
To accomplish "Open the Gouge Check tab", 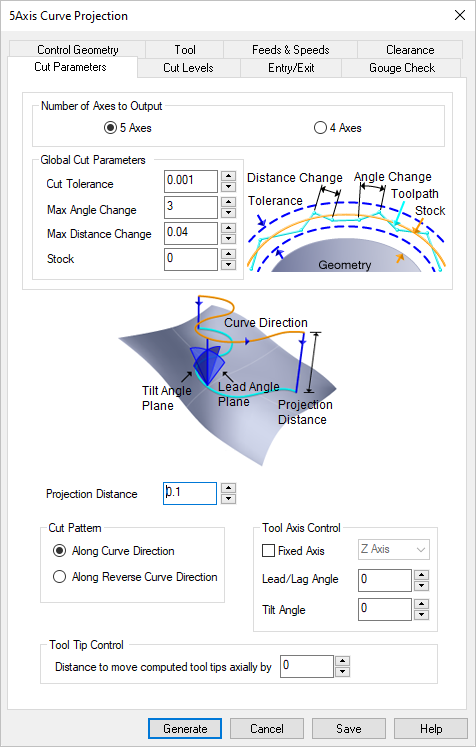I will (x=402, y=68).
